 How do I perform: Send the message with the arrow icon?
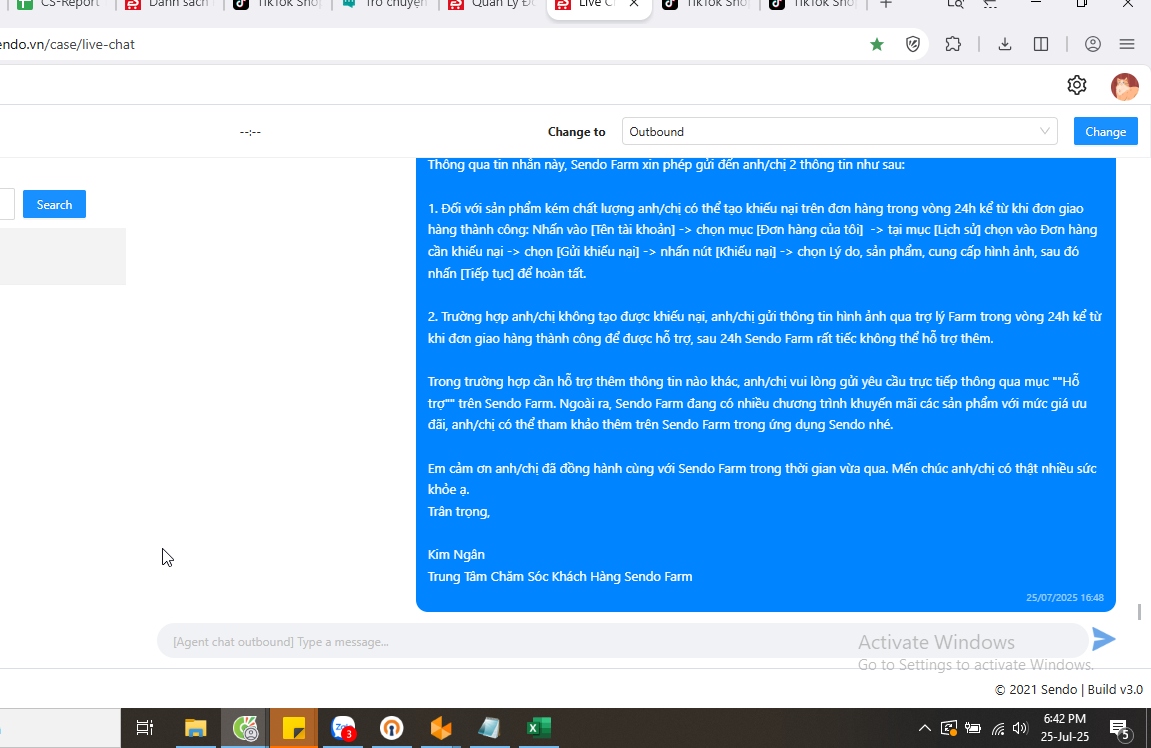point(1103,639)
